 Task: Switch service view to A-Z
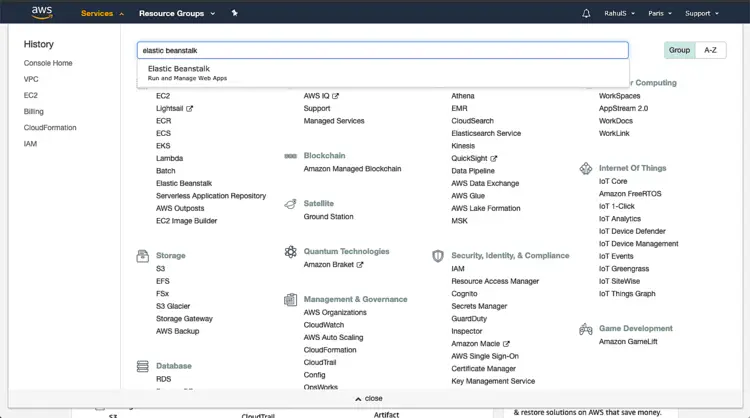pyautogui.click(x=710, y=50)
